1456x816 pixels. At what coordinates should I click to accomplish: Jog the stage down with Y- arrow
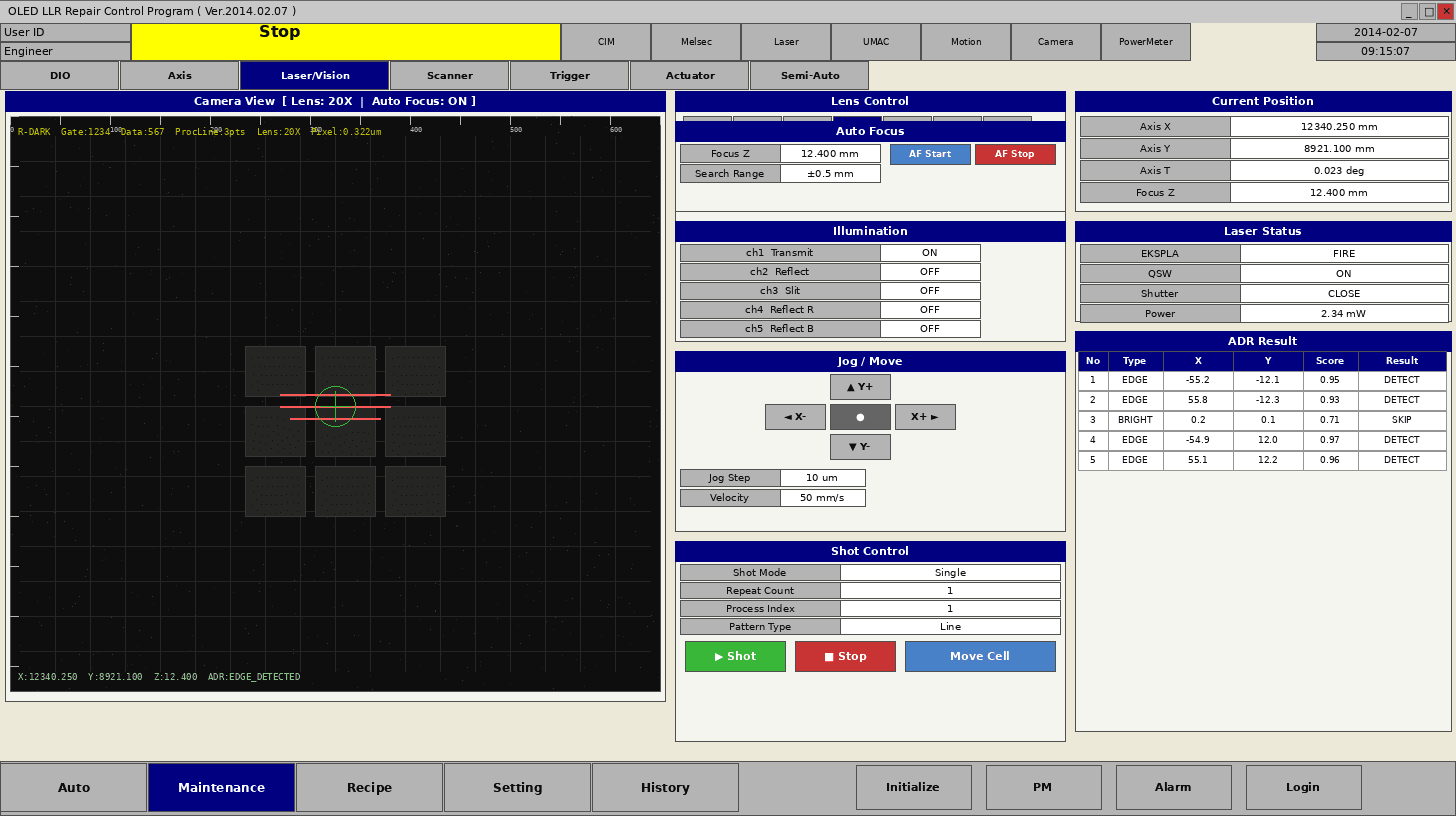[860, 447]
